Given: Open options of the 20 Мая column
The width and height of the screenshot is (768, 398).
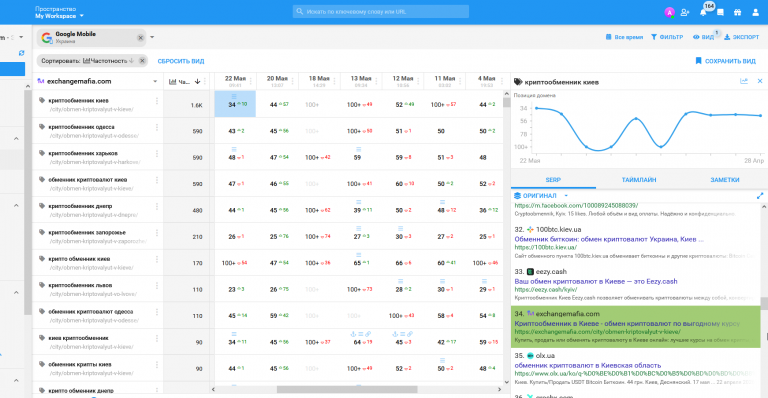Looking at the screenshot, I should coord(292,81).
